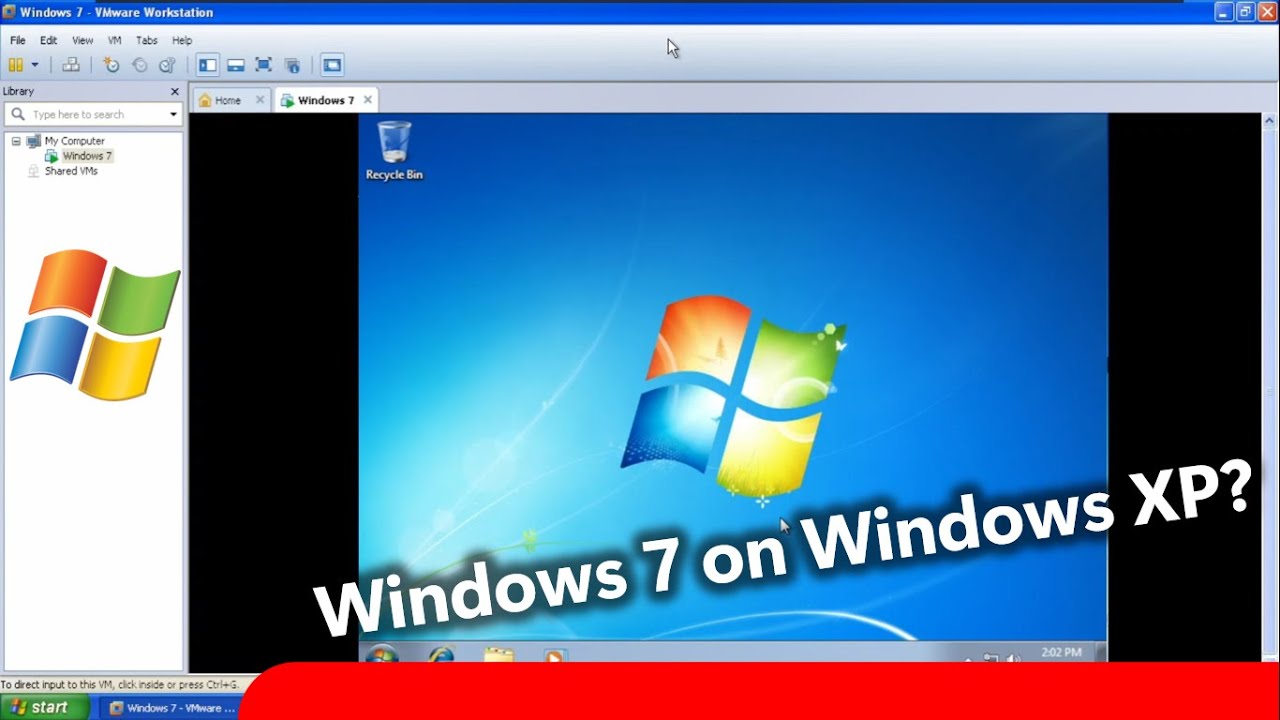The height and width of the screenshot is (720, 1280).
Task: Send Ctrl+Alt+Del to the guest
Action: click(x=71, y=65)
